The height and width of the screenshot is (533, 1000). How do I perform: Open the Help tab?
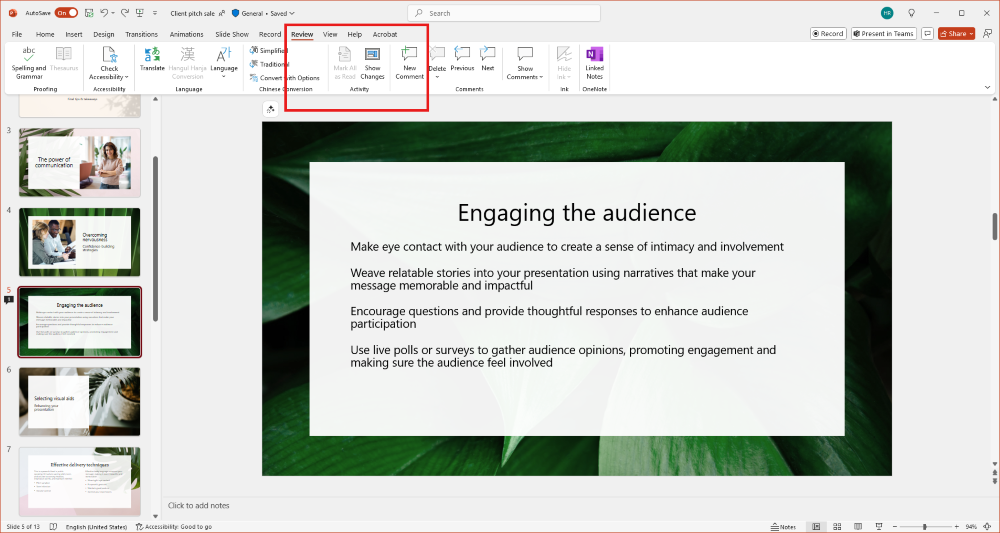click(x=355, y=34)
